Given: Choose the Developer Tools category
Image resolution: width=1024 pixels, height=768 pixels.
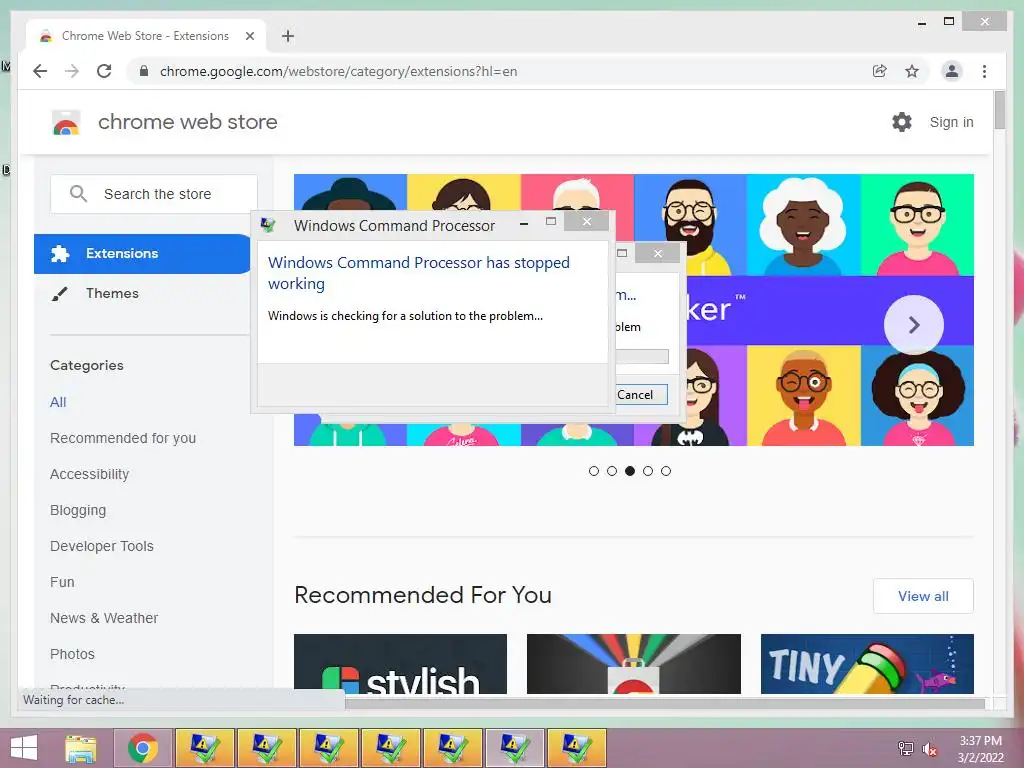Looking at the screenshot, I should [x=102, y=546].
